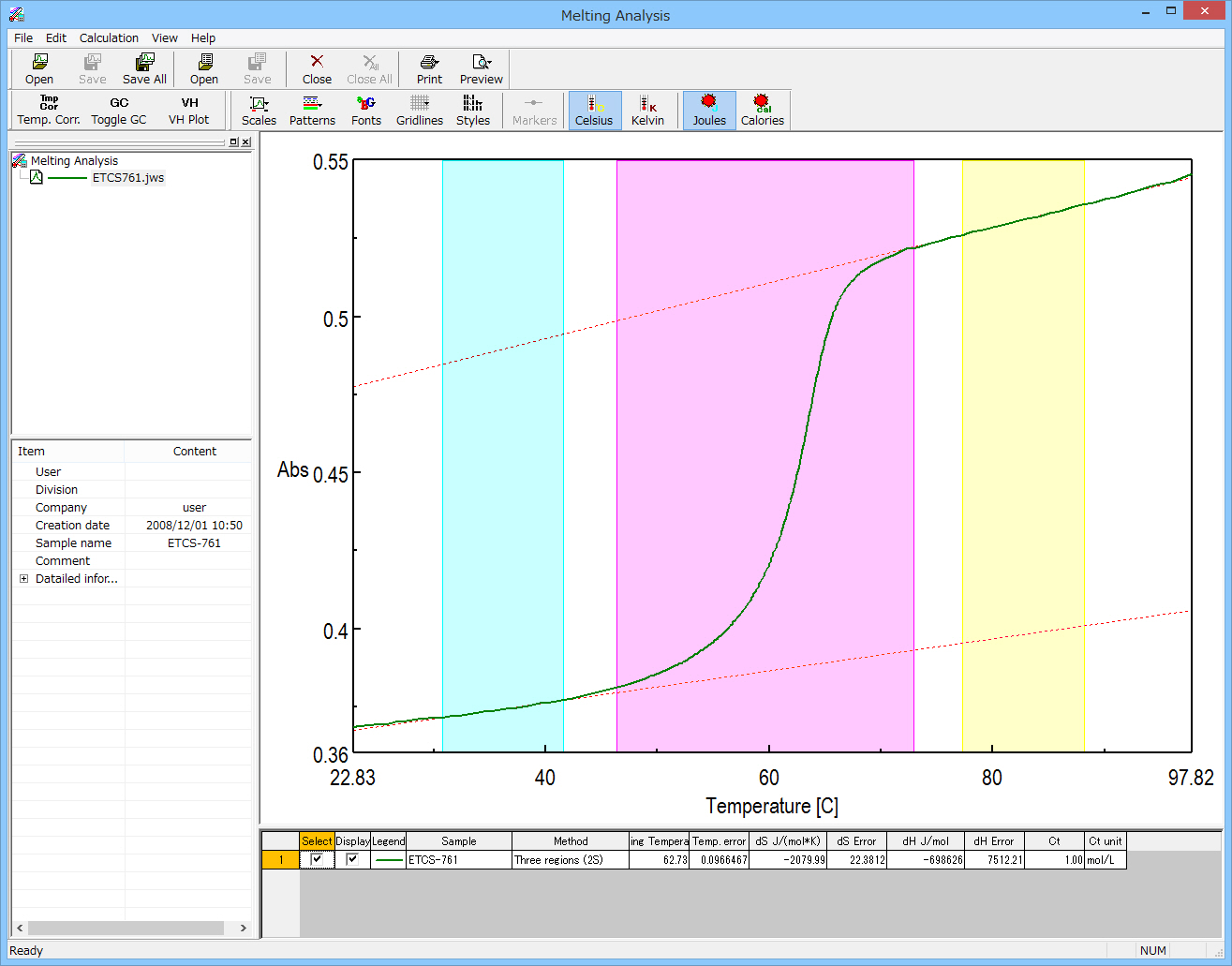Open the Scales settings

[x=259, y=110]
